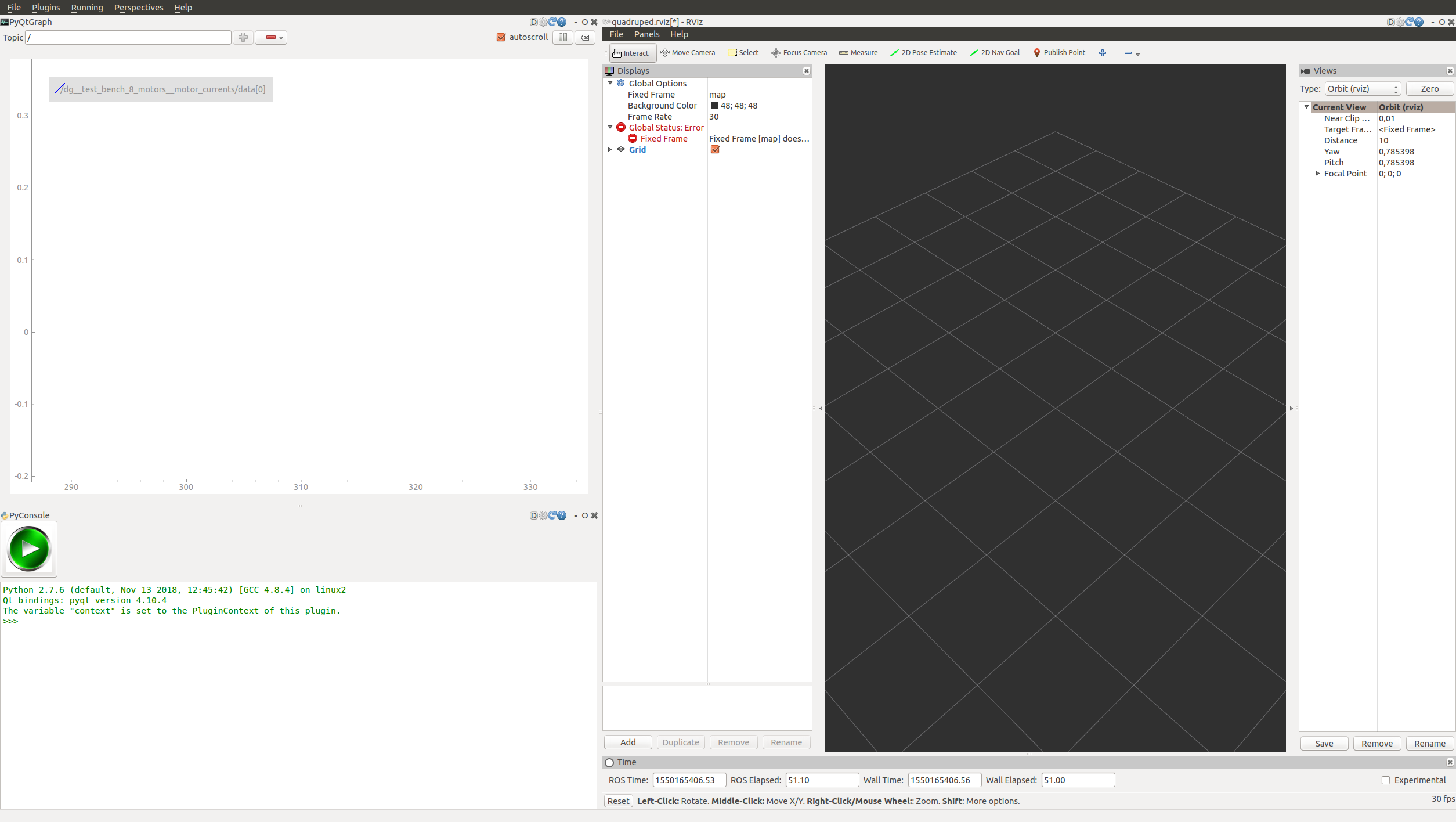Click the ROS Time input field
The image size is (1456, 822).
point(688,780)
